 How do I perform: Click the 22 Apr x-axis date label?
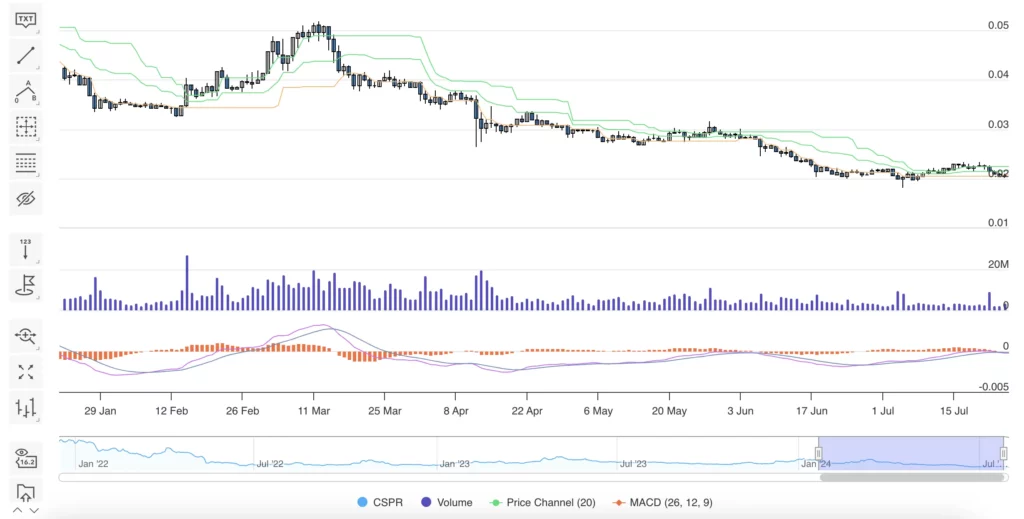pos(527,411)
